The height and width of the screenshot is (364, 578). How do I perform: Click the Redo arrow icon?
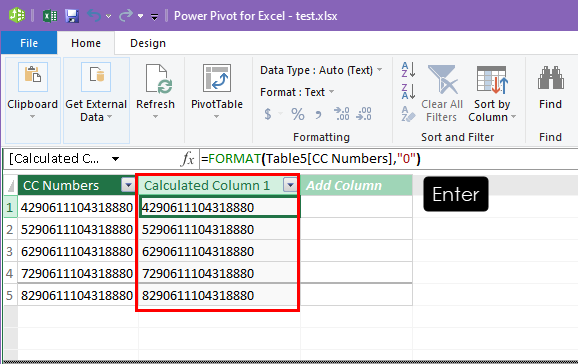[x=126, y=16]
